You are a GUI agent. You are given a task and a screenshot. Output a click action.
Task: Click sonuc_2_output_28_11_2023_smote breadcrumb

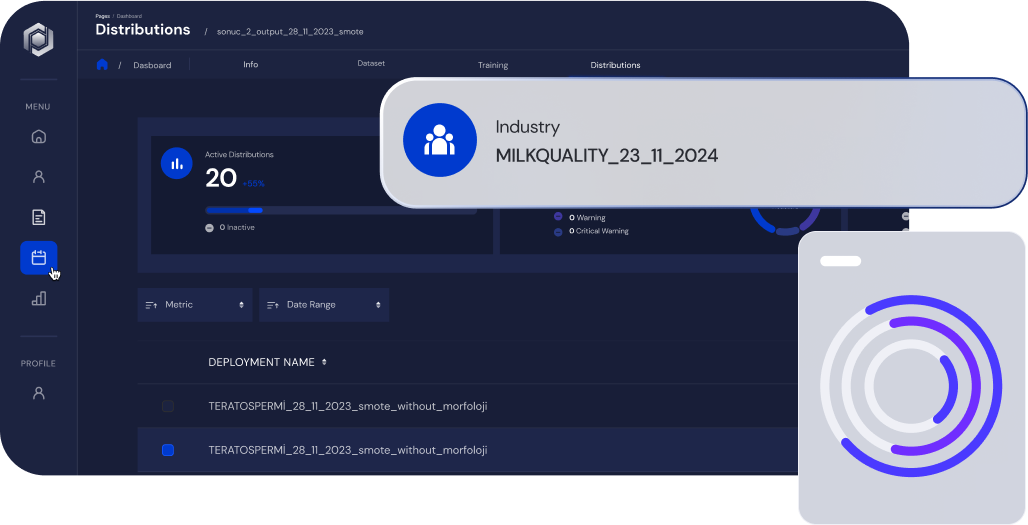[290, 31]
